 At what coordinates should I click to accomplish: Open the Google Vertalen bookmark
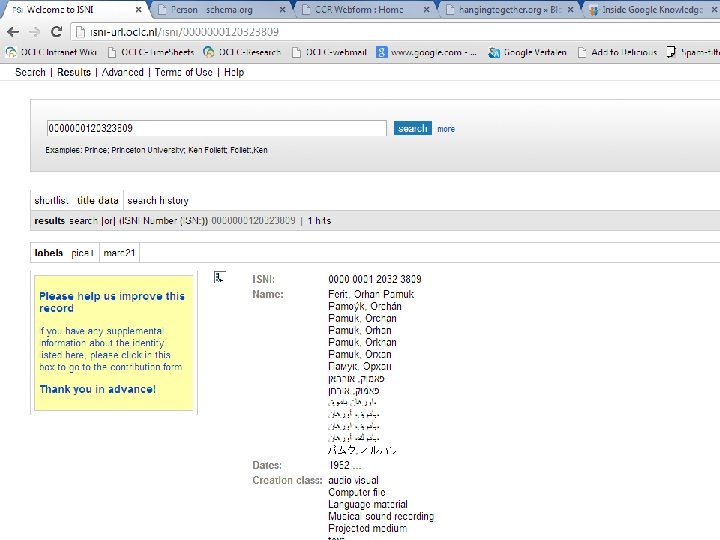point(527,52)
